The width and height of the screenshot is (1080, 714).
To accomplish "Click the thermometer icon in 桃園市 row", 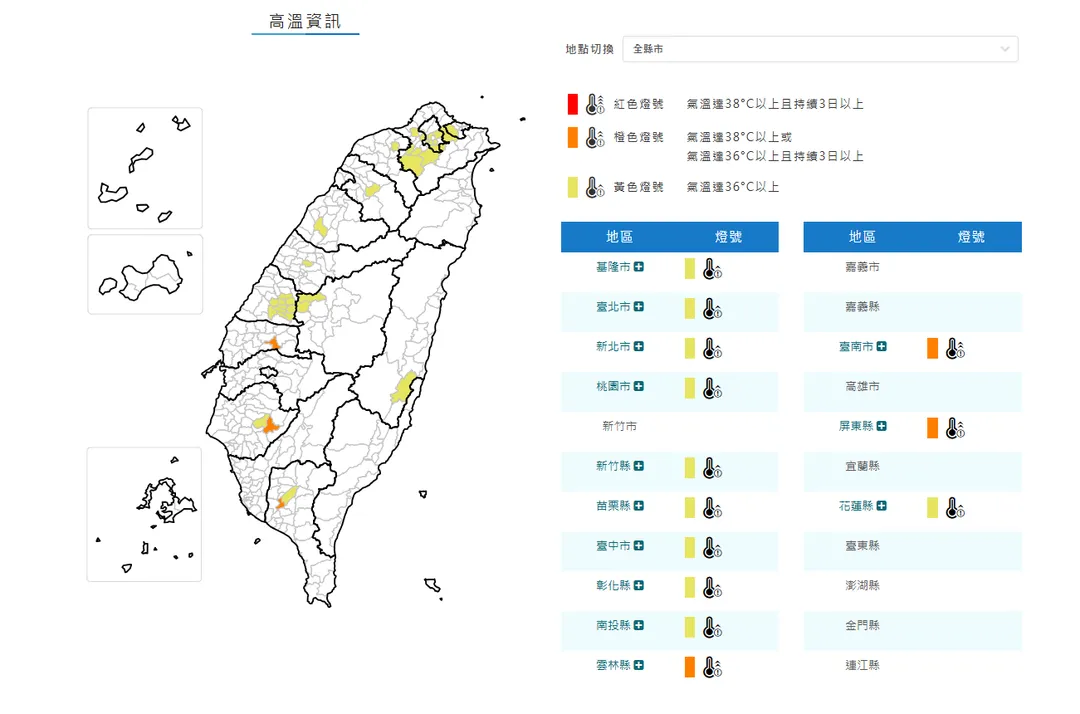I will click(712, 388).
